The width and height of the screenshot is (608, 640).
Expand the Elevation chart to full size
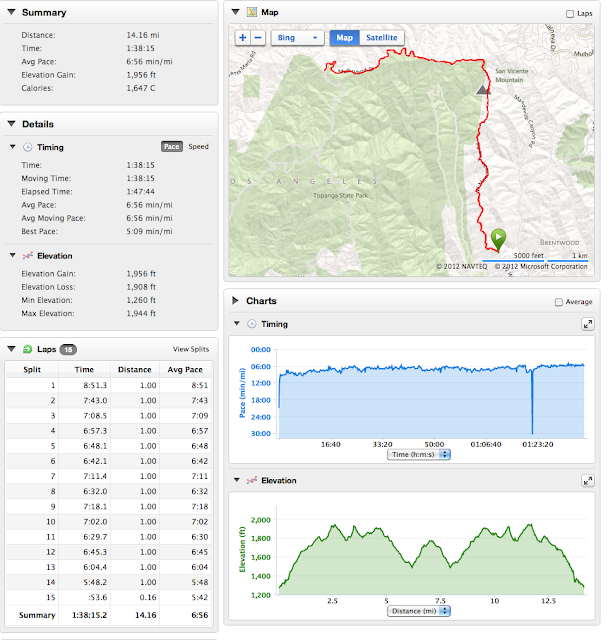coord(588,481)
